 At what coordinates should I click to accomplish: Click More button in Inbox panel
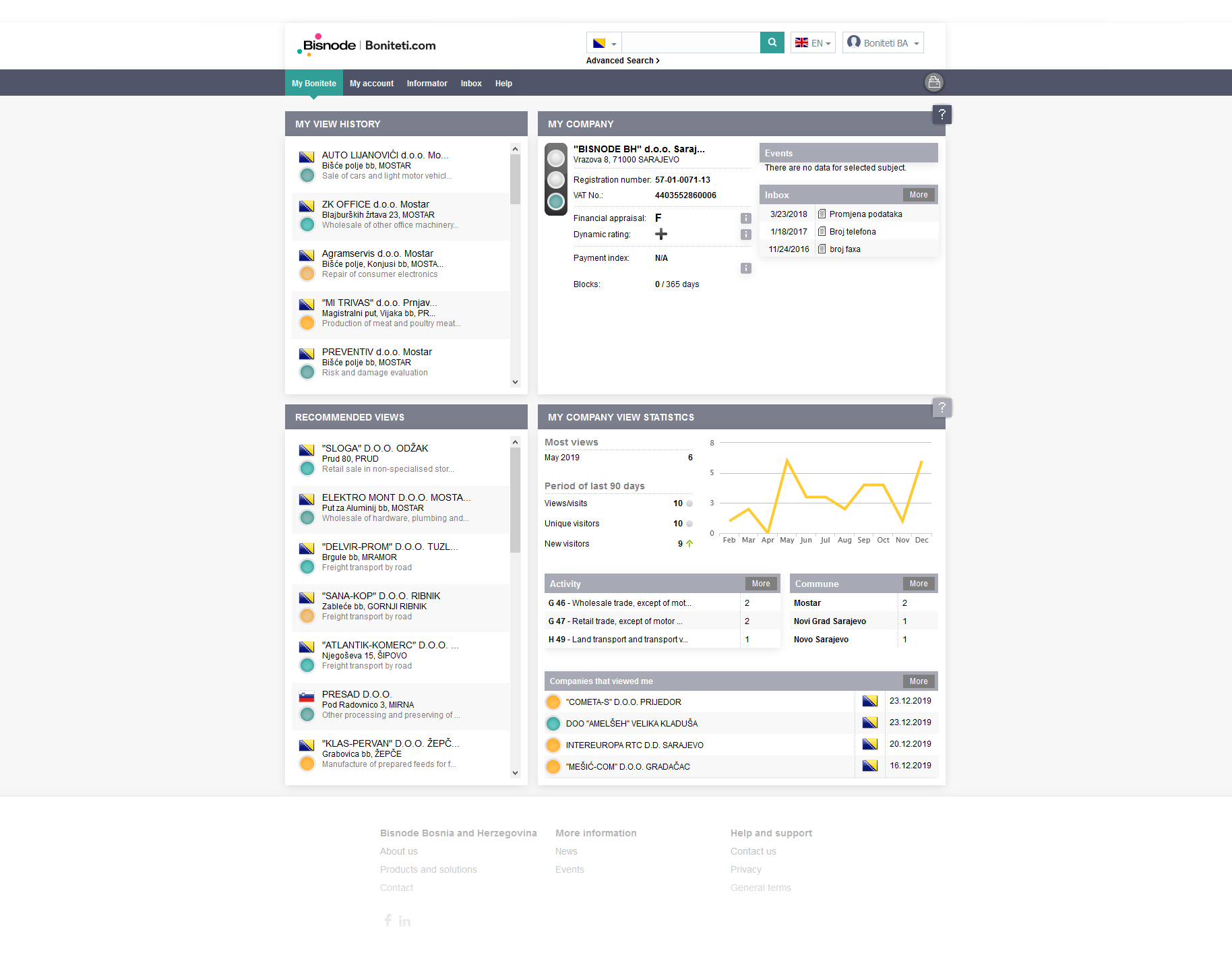point(918,195)
